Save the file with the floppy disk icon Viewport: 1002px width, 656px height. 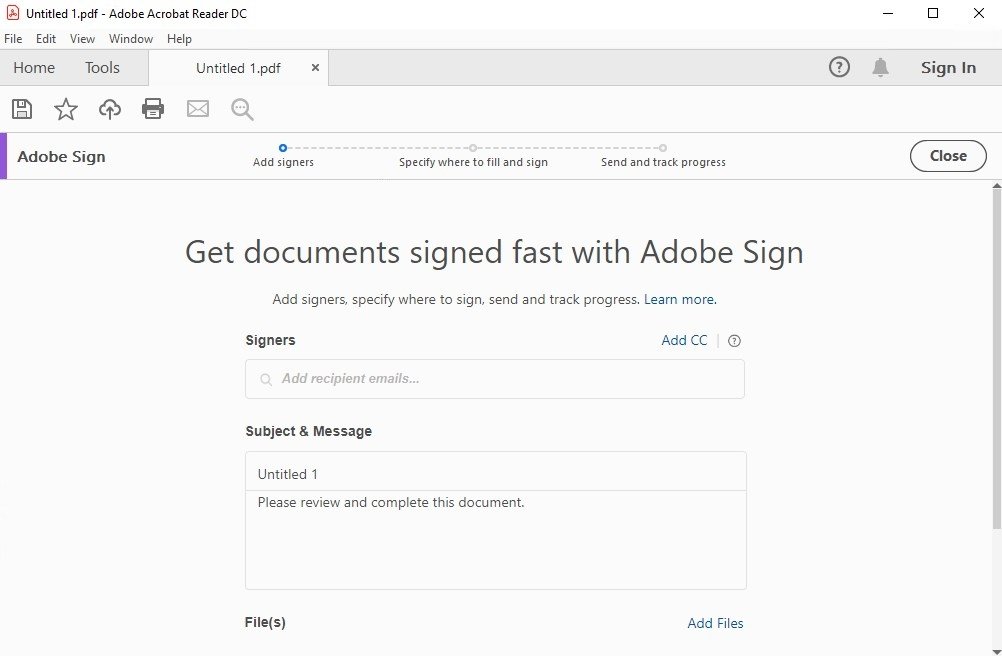(x=22, y=109)
